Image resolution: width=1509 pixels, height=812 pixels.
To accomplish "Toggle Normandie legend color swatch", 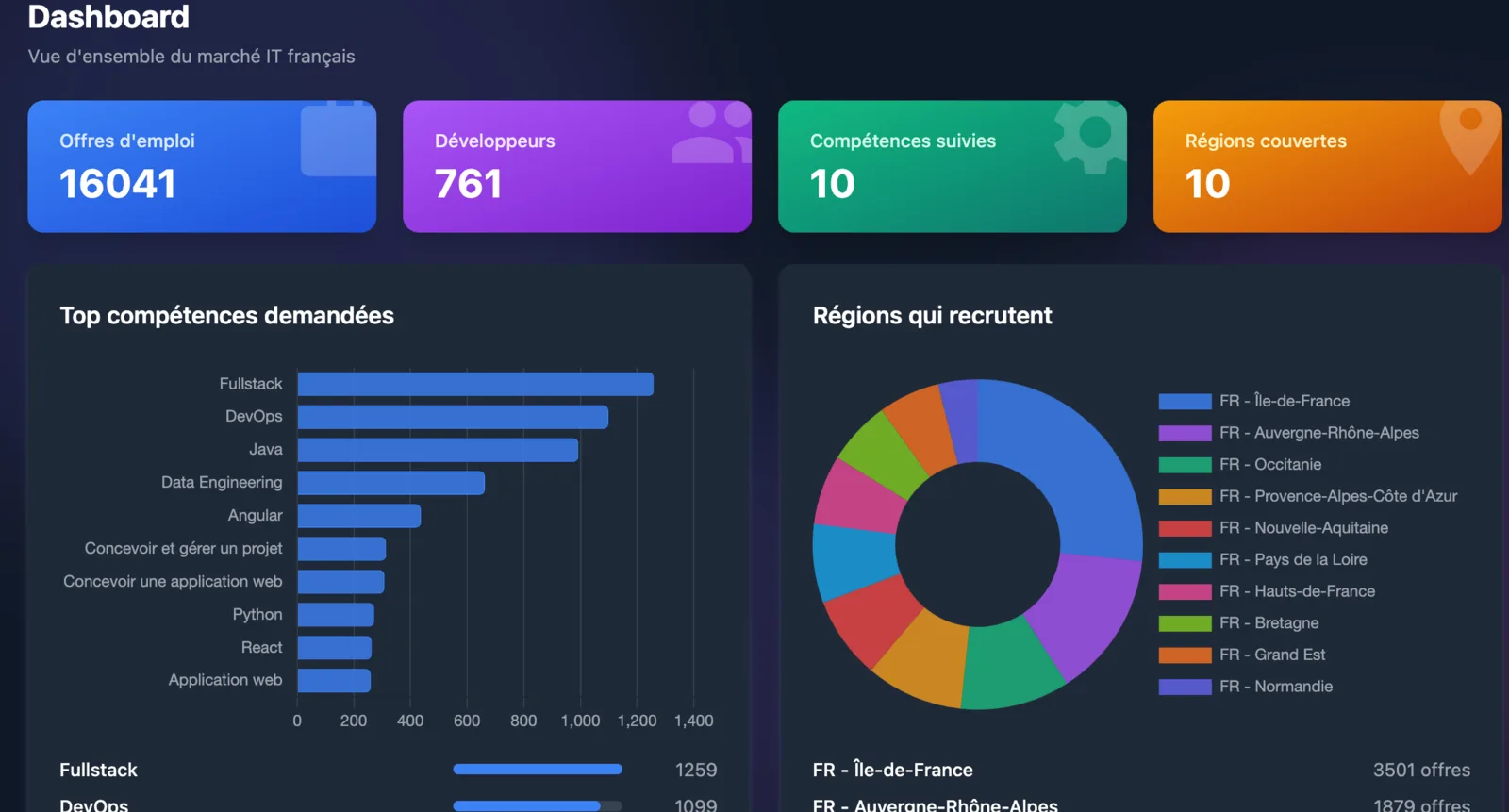I will click(1185, 687).
